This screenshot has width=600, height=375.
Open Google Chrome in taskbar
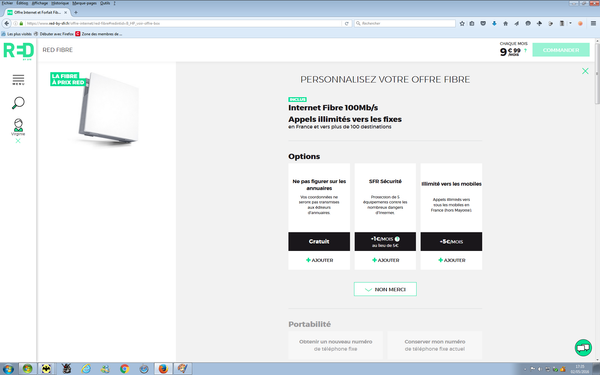coord(124,369)
